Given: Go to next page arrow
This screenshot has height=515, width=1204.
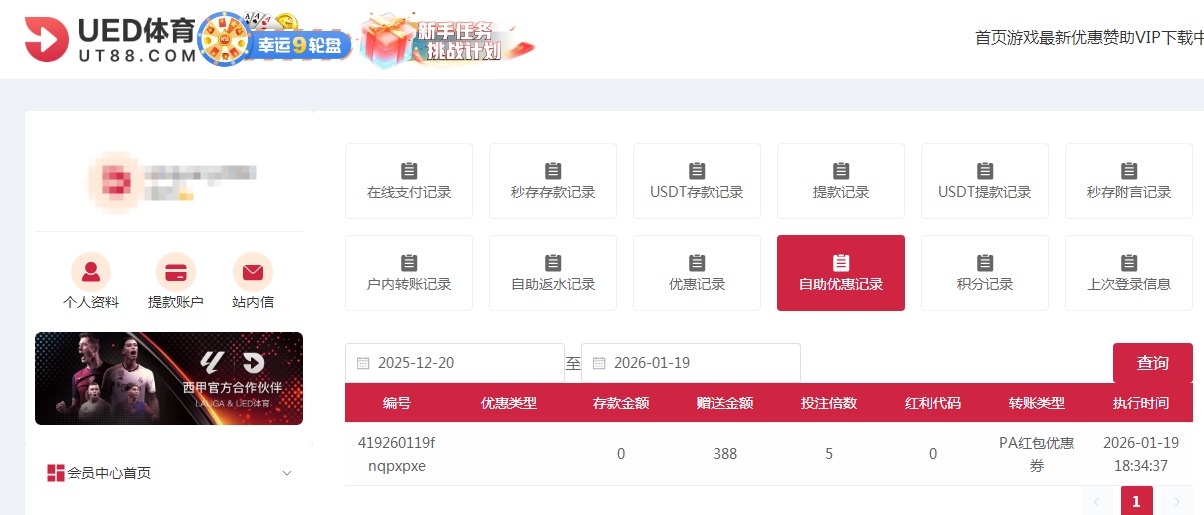Looking at the screenshot, I should point(1177,501).
